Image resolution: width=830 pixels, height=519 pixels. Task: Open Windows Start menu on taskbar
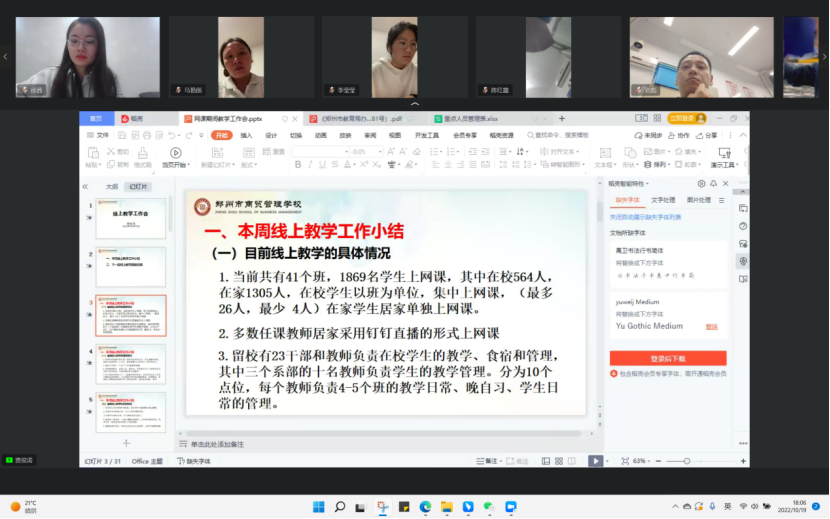pos(318,507)
